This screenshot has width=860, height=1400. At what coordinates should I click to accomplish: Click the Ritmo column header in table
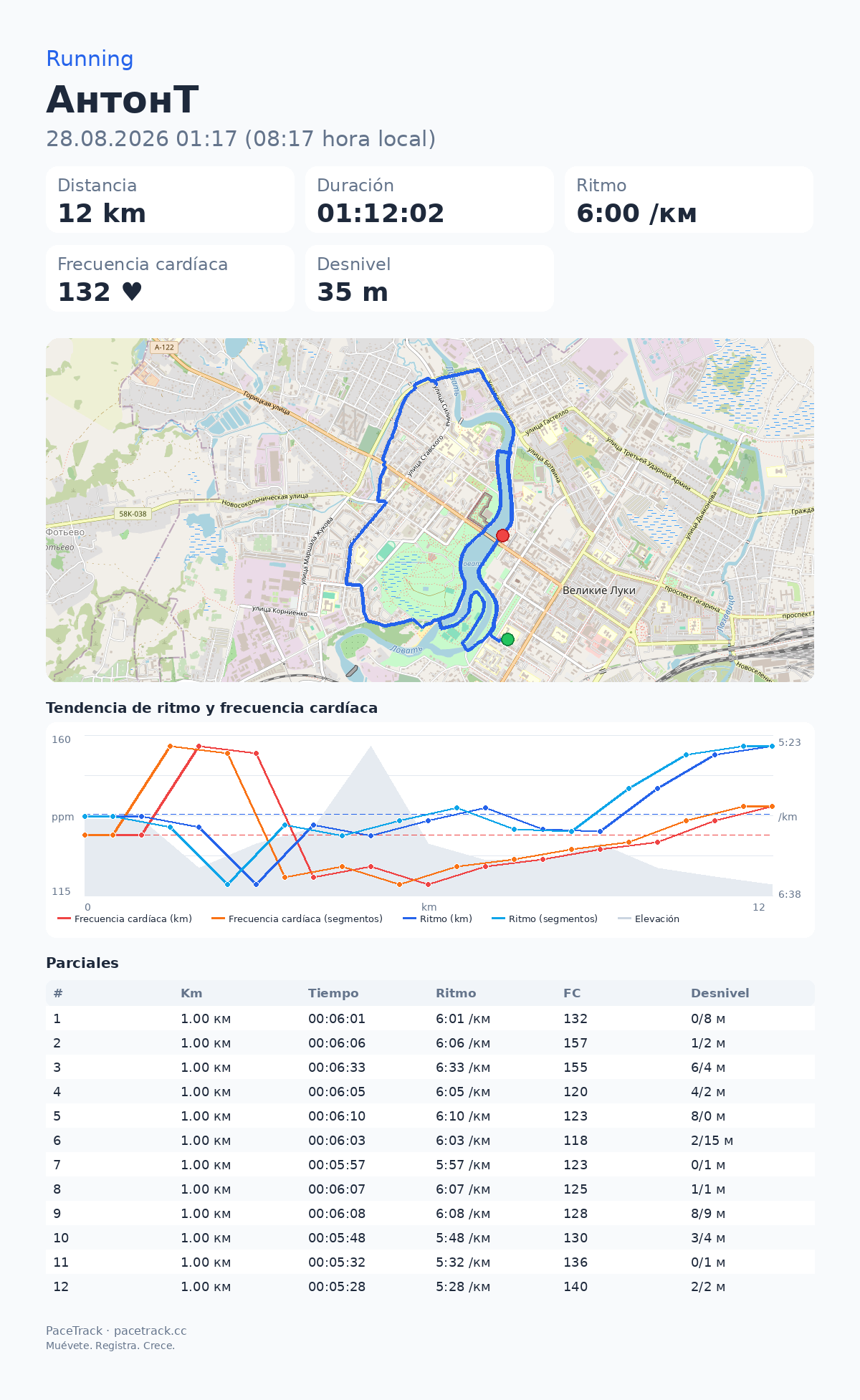point(456,993)
